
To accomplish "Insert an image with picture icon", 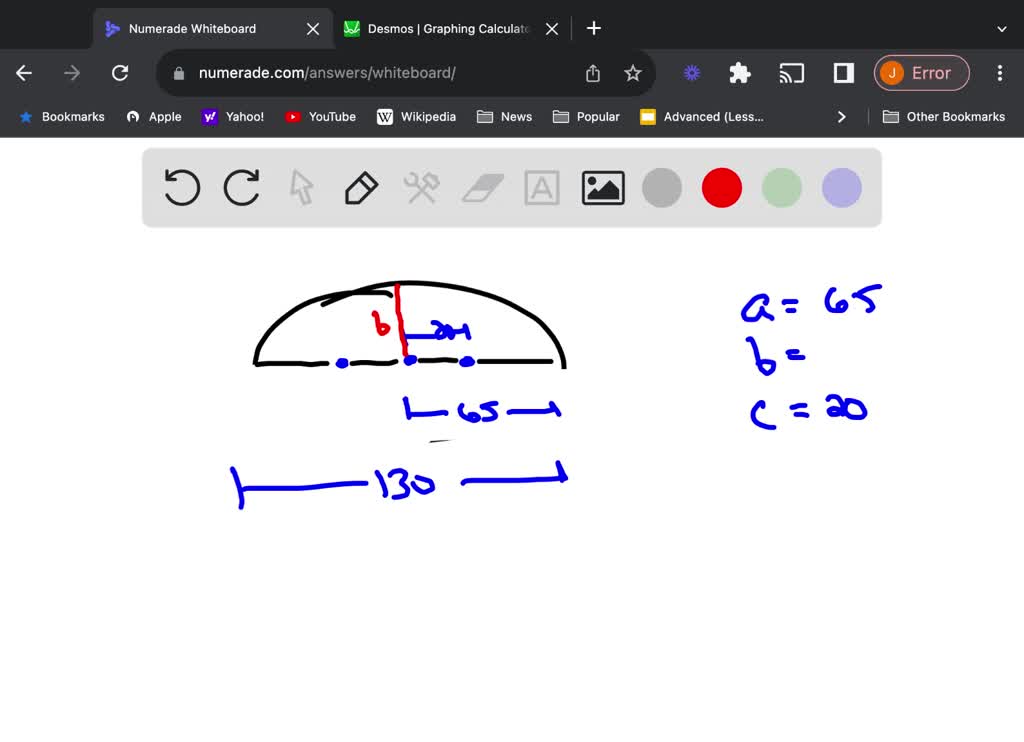I will pos(603,188).
